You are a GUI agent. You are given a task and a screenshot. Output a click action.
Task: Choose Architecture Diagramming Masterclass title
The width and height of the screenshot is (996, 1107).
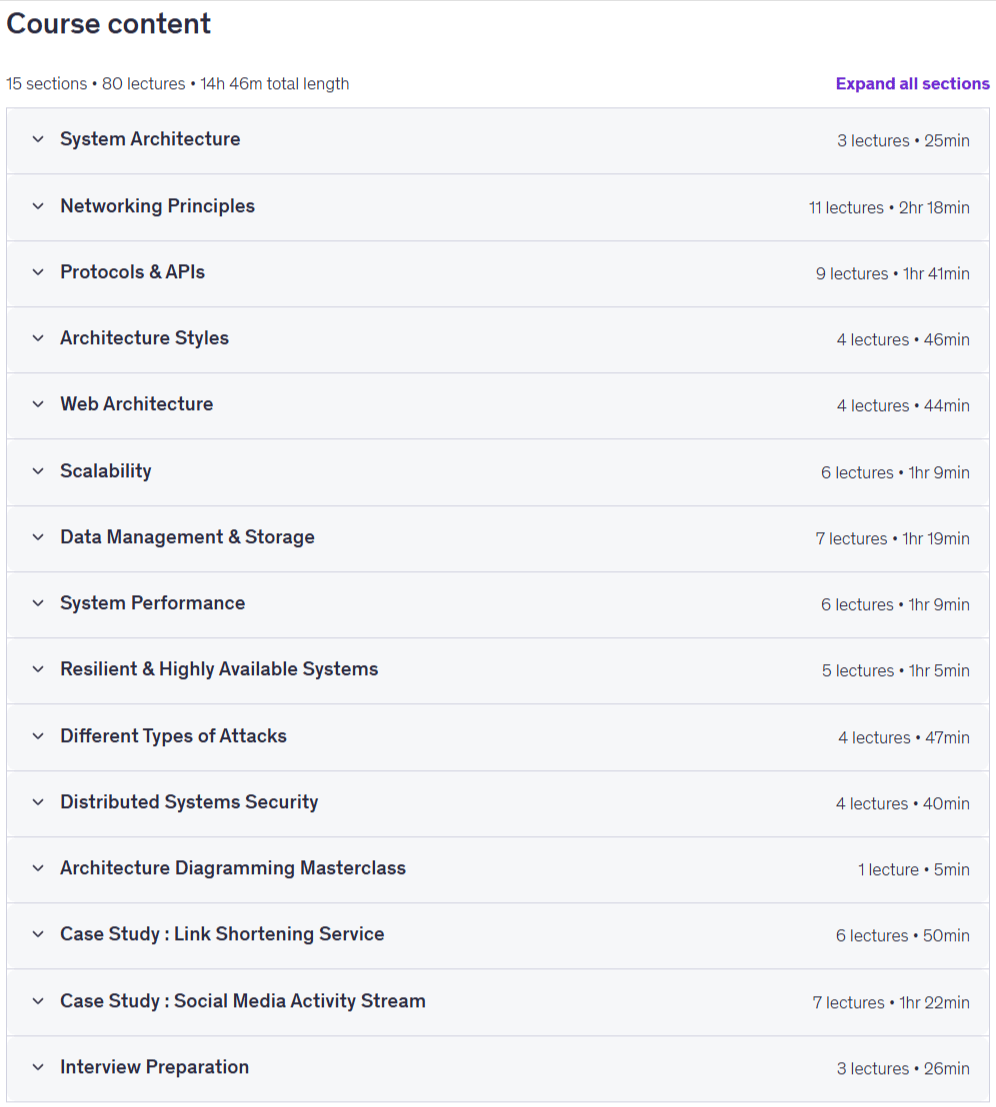(233, 868)
